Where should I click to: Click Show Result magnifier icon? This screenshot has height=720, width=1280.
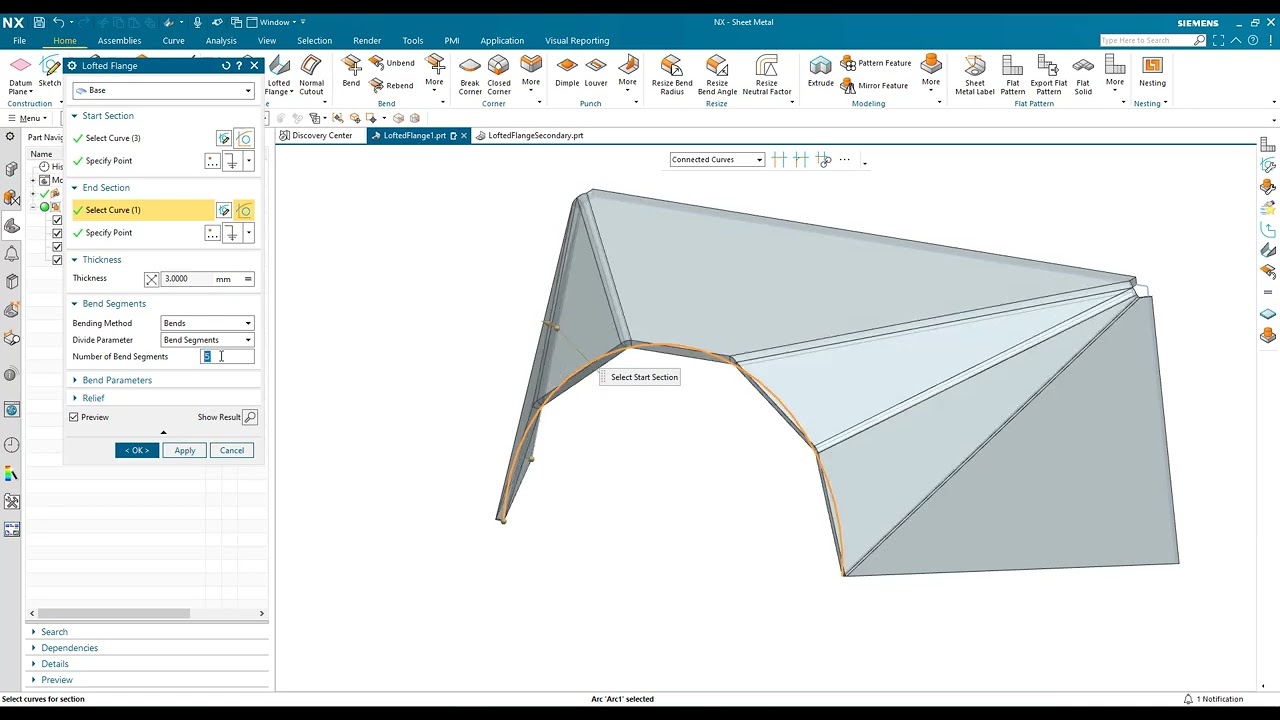[250, 417]
